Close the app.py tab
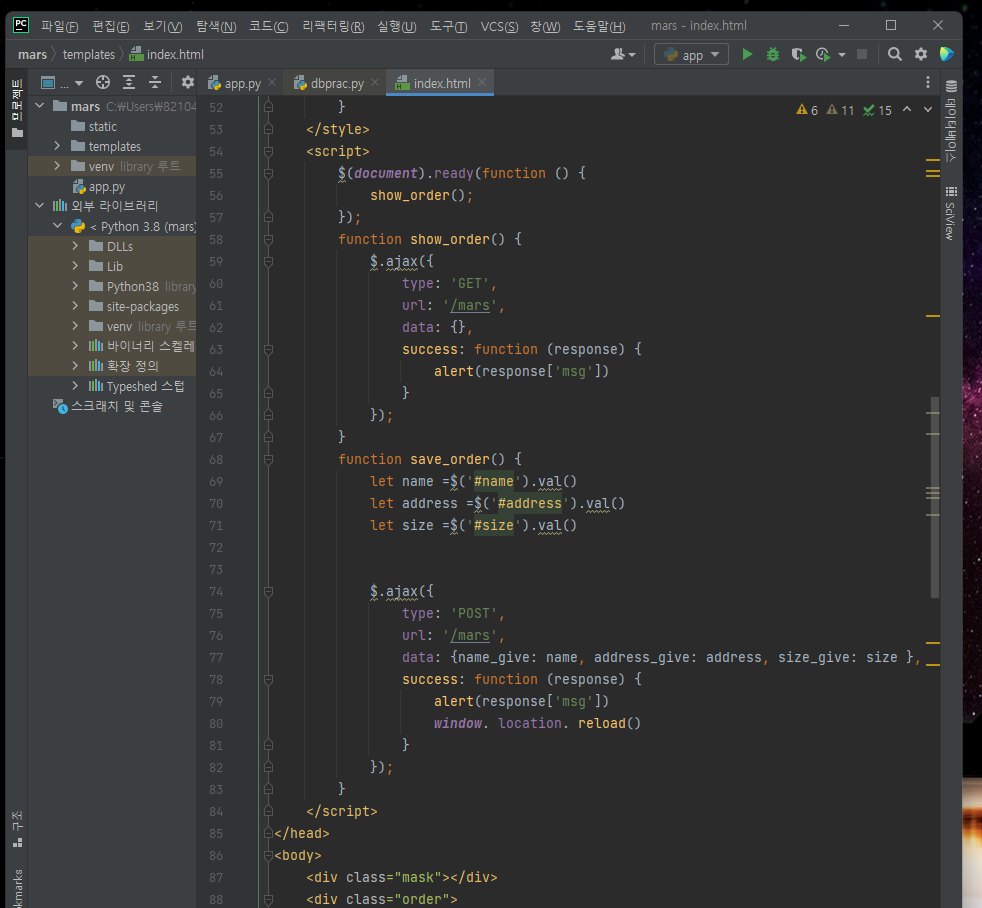Viewport: 982px width, 908px height. 272,83
